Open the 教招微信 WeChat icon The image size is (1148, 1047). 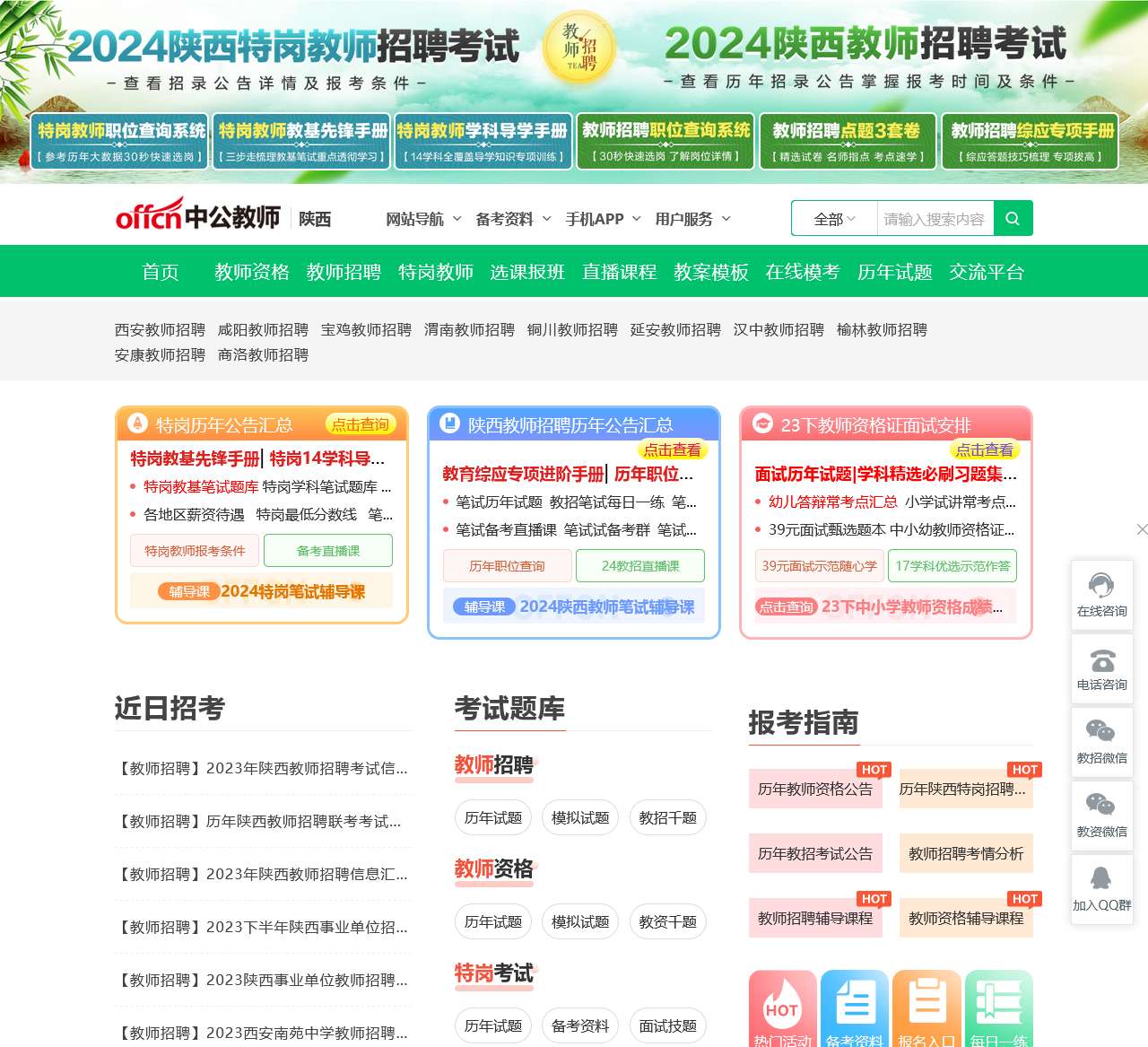[1101, 732]
